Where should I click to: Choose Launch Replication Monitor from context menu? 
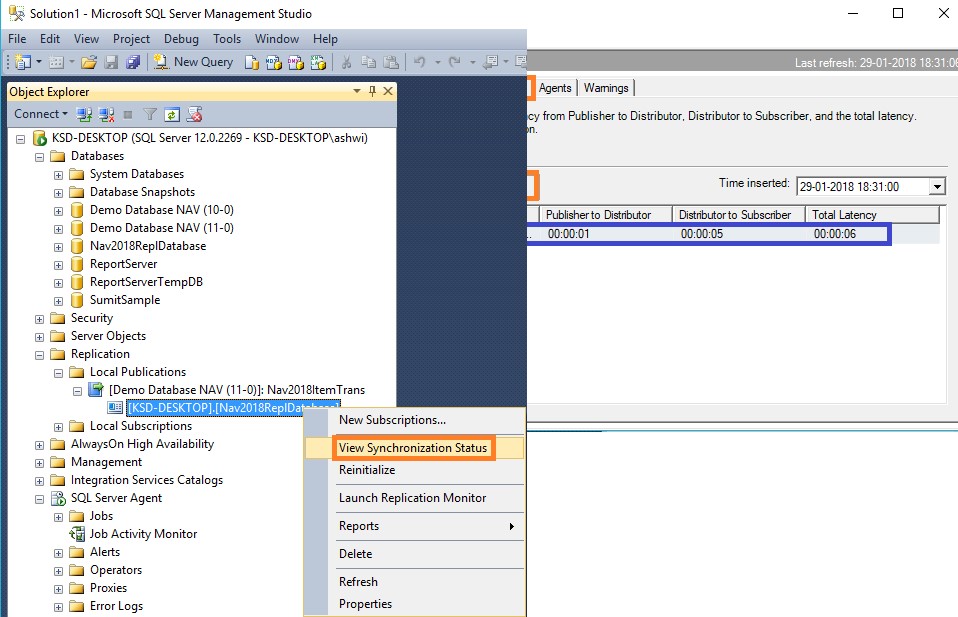pyautogui.click(x=412, y=498)
